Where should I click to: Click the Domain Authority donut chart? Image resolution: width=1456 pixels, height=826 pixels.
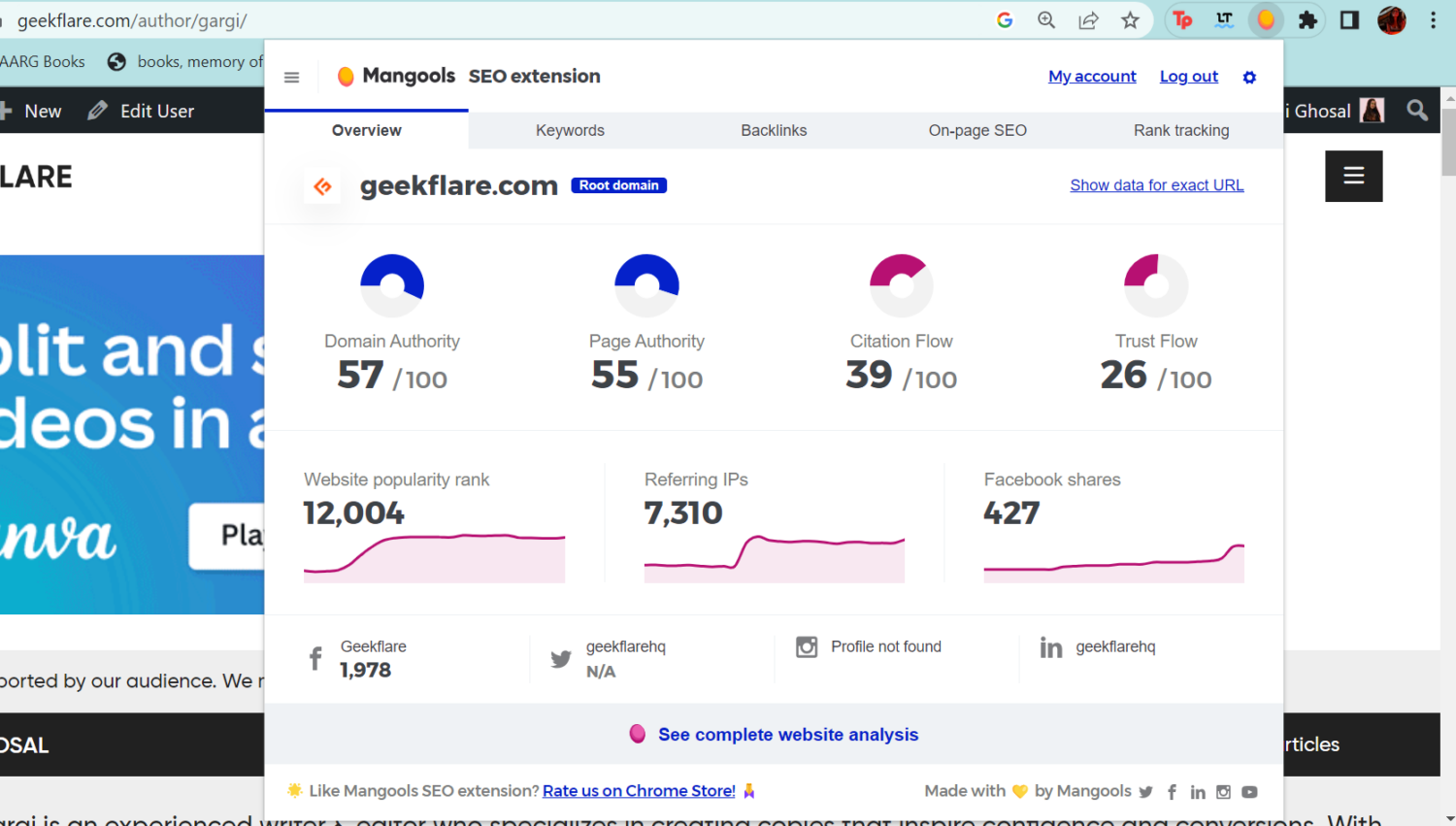point(392,285)
